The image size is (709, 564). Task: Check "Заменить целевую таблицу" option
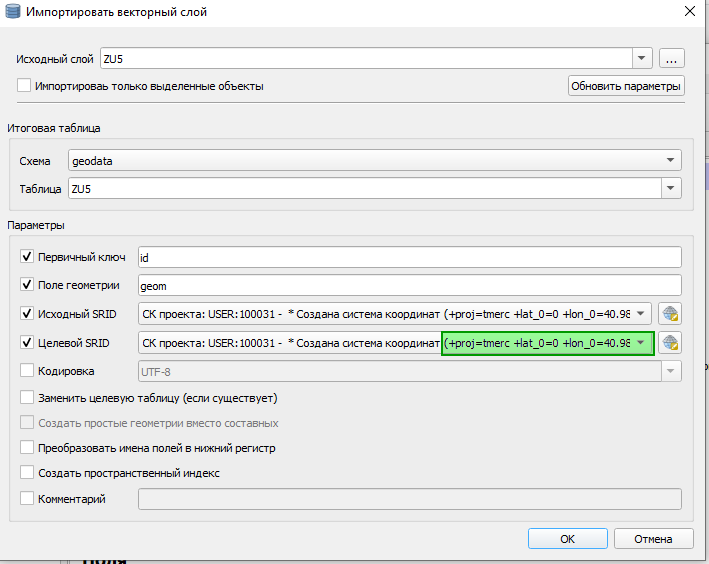click(x=27, y=398)
